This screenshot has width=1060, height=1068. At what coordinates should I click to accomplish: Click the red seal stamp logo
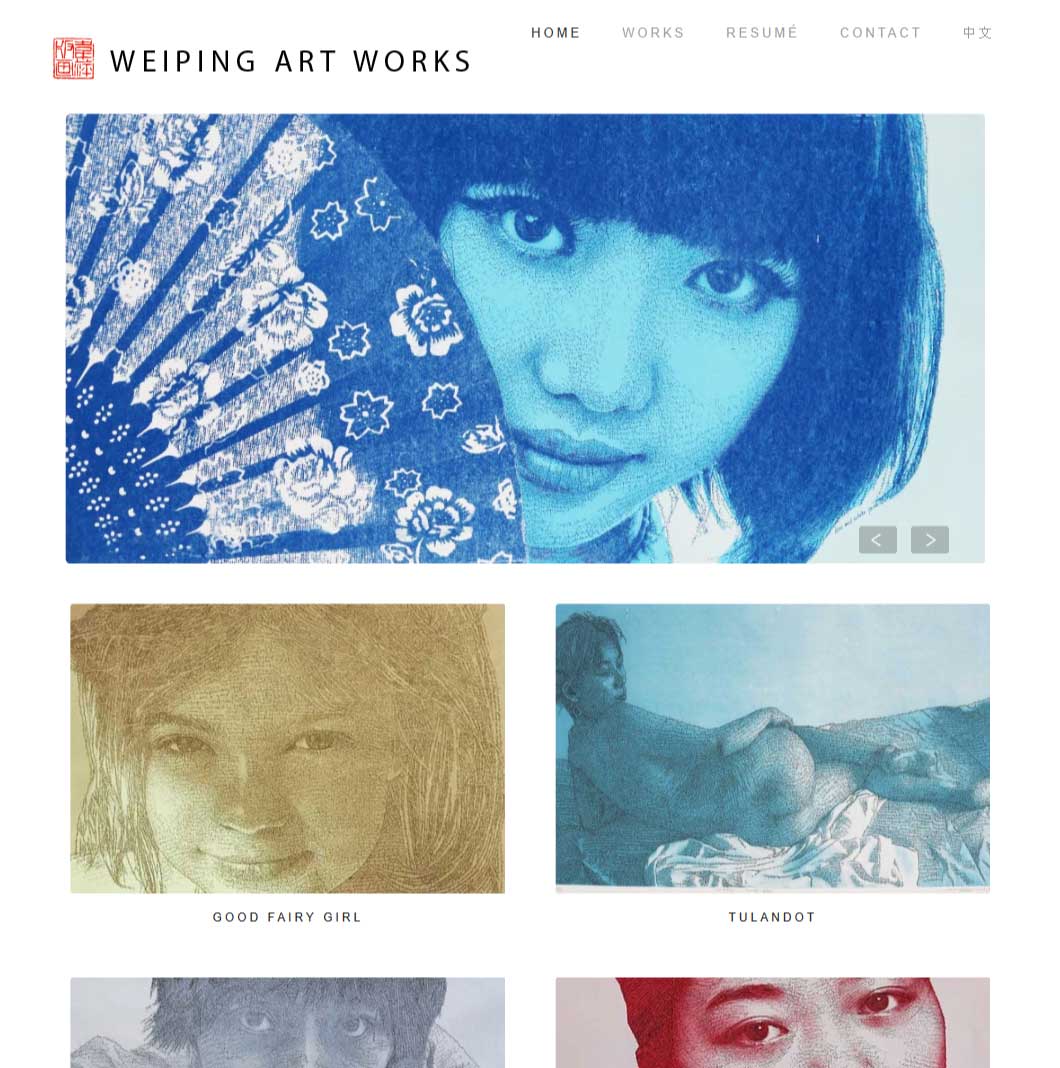tap(74, 59)
